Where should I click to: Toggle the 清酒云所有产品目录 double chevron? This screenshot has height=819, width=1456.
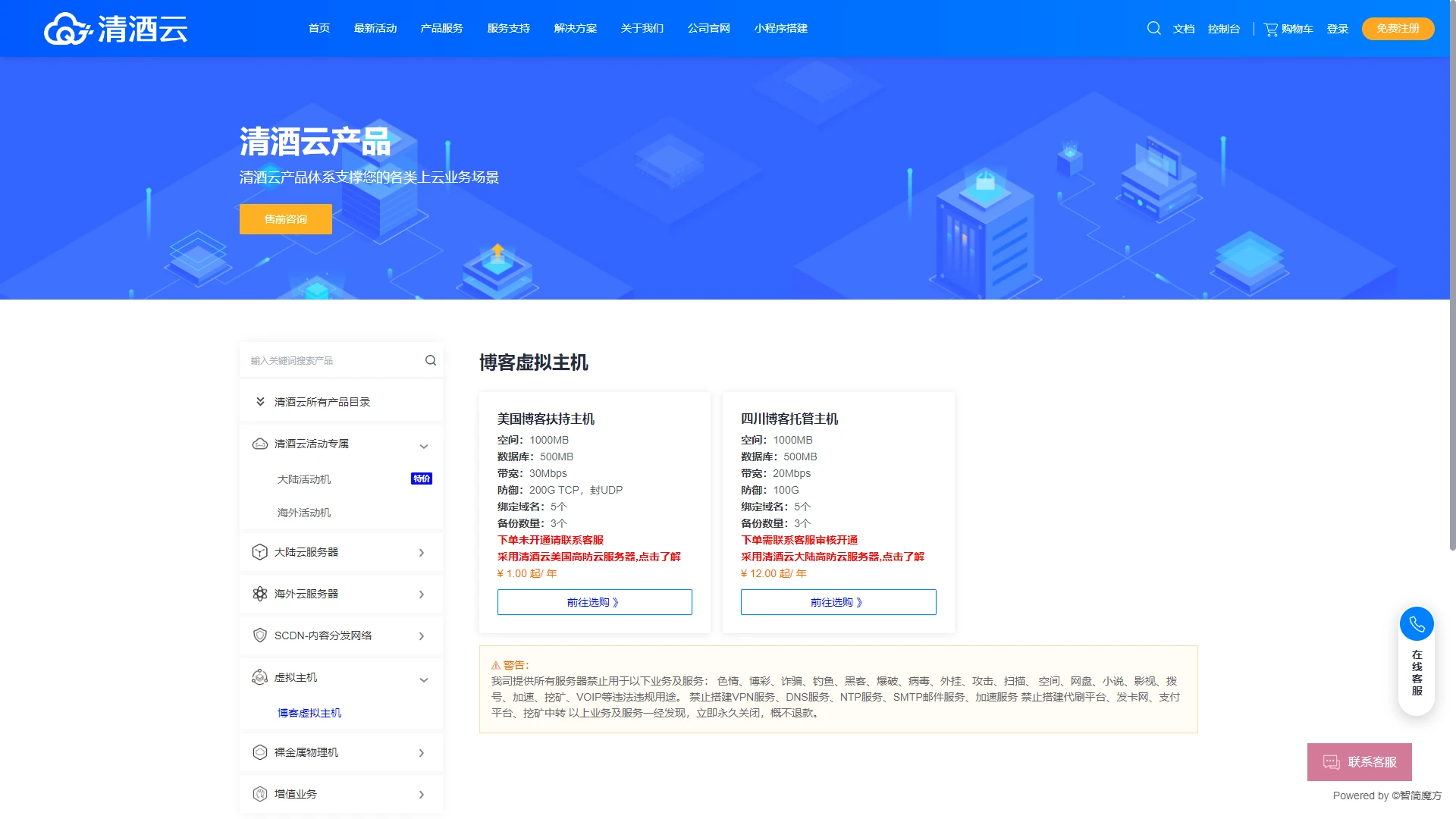pos(260,402)
